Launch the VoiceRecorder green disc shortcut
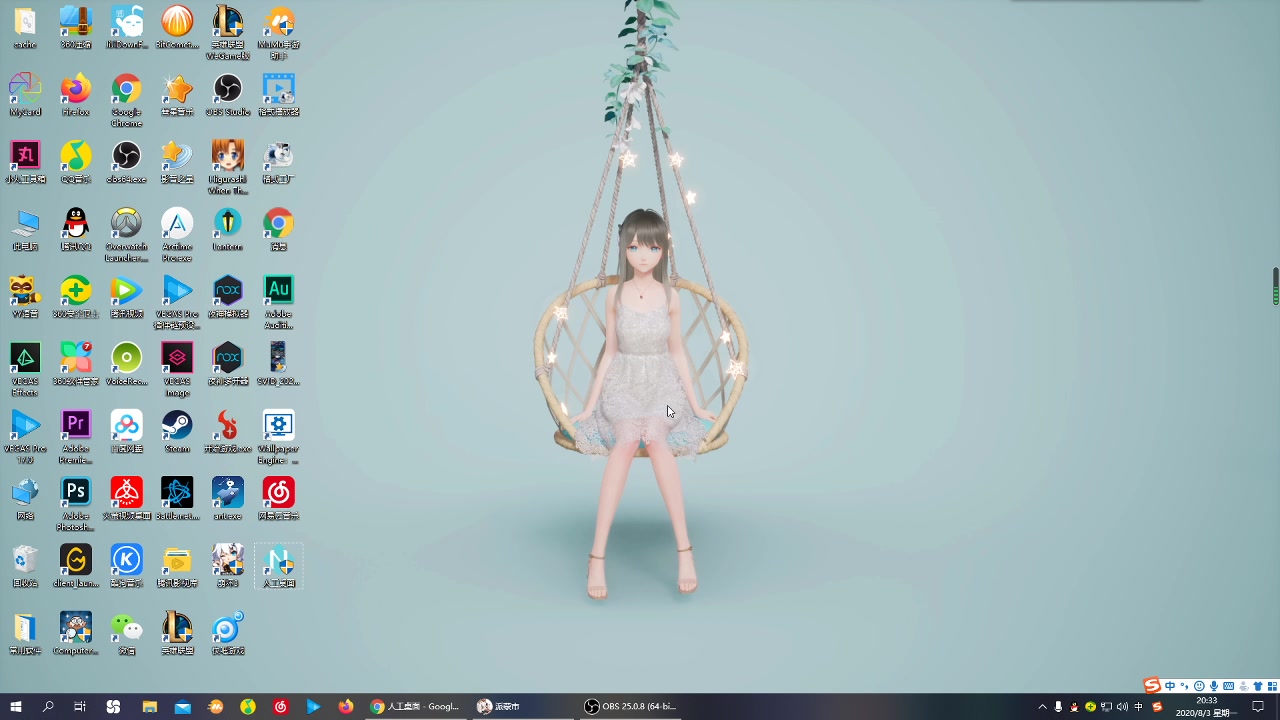 pyautogui.click(x=126, y=364)
